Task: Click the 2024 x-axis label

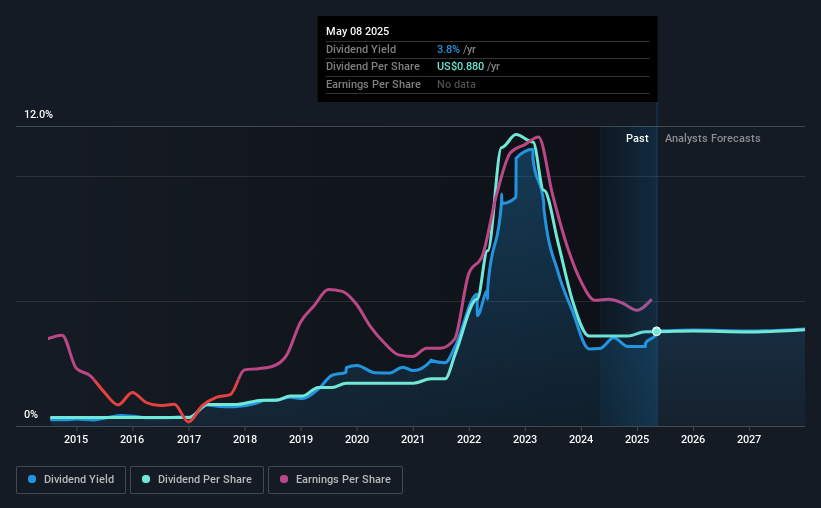Action: tap(581, 439)
